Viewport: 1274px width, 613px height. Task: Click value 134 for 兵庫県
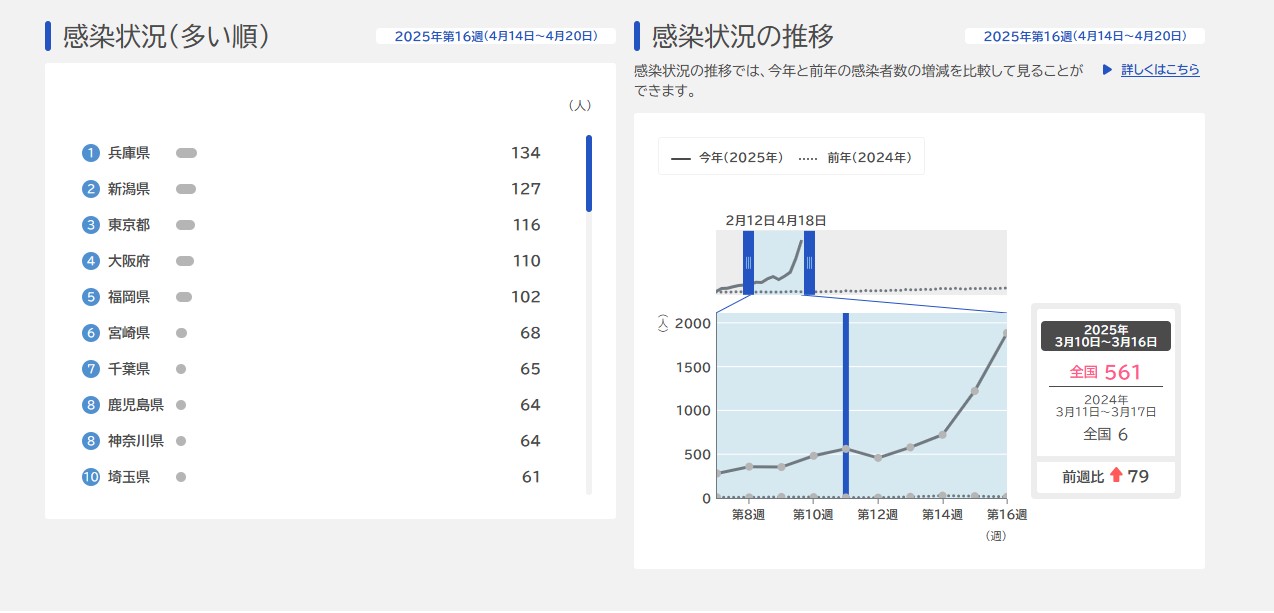point(525,153)
